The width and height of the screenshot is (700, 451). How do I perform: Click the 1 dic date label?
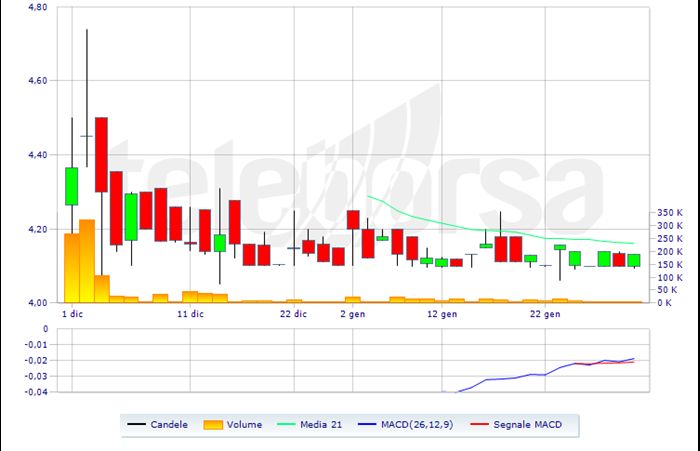point(72,314)
